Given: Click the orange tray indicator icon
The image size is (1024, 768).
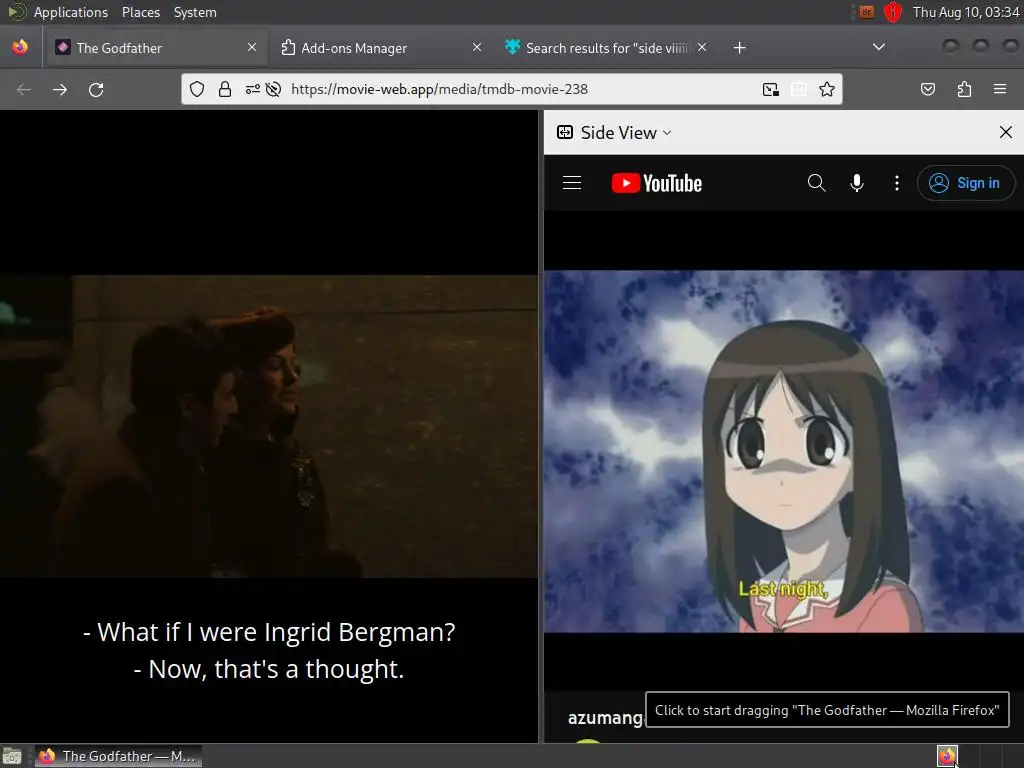Looking at the screenshot, I should click(x=867, y=12).
